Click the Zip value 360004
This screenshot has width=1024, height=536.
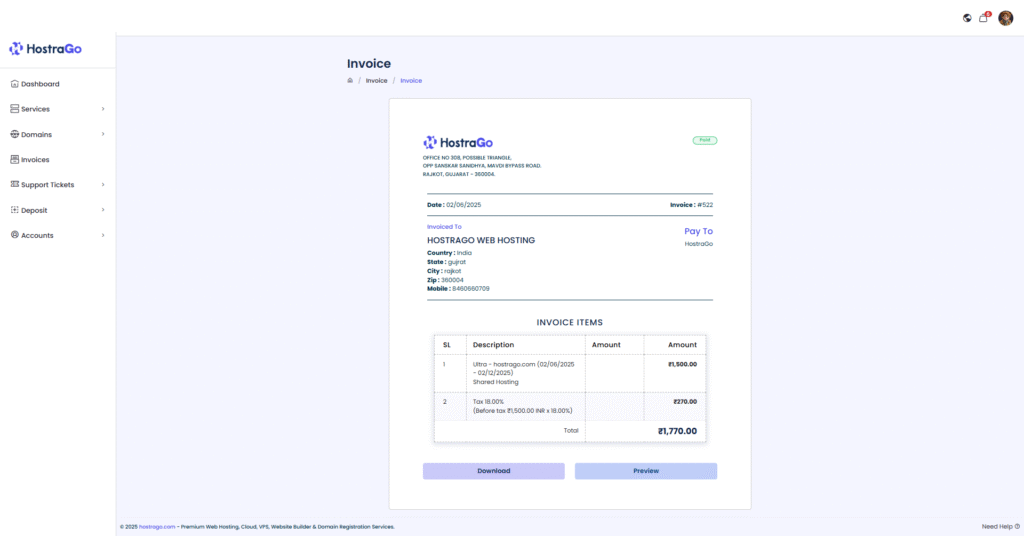(452, 279)
